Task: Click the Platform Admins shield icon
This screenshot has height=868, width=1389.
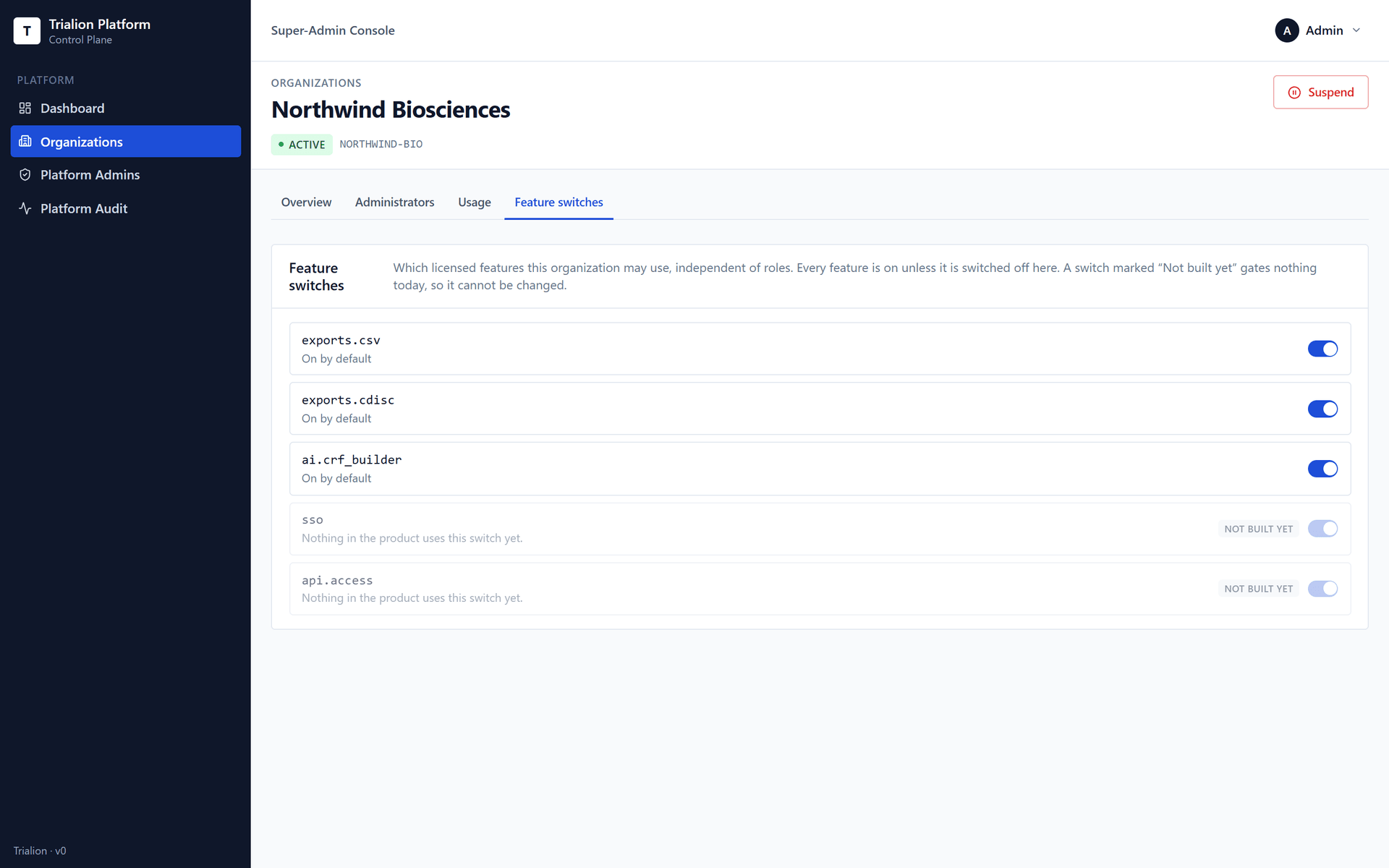Action: pyautogui.click(x=25, y=174)
